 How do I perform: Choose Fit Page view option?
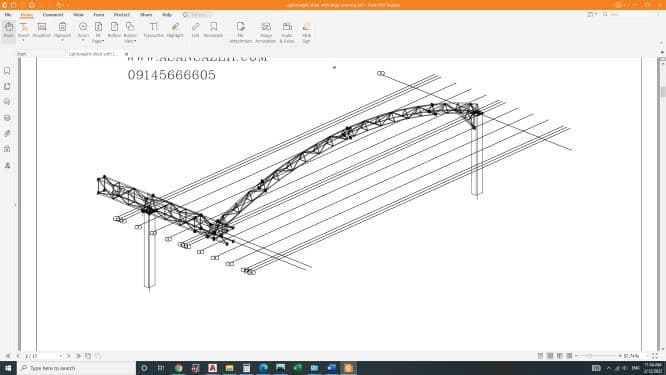[x=98, y=32]
